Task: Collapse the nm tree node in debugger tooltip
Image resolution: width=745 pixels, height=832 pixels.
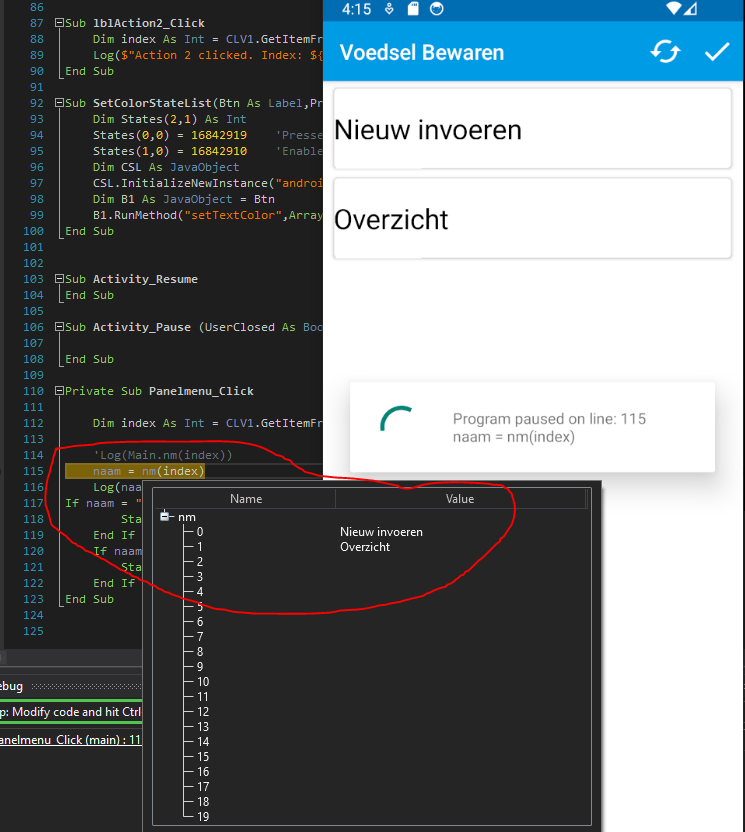Action: [164, 516]
